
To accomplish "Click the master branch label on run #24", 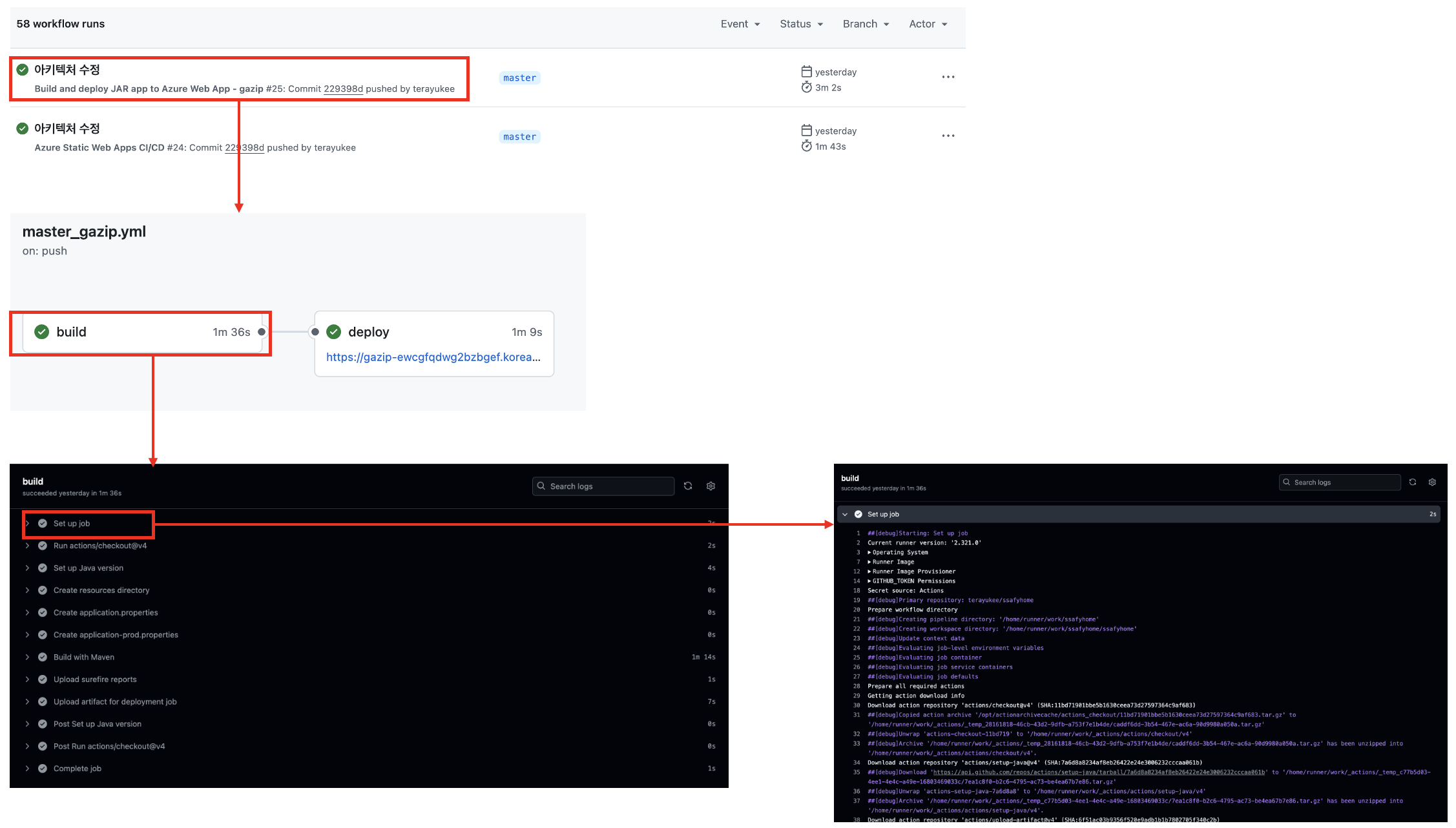I will tap(519, 137).
